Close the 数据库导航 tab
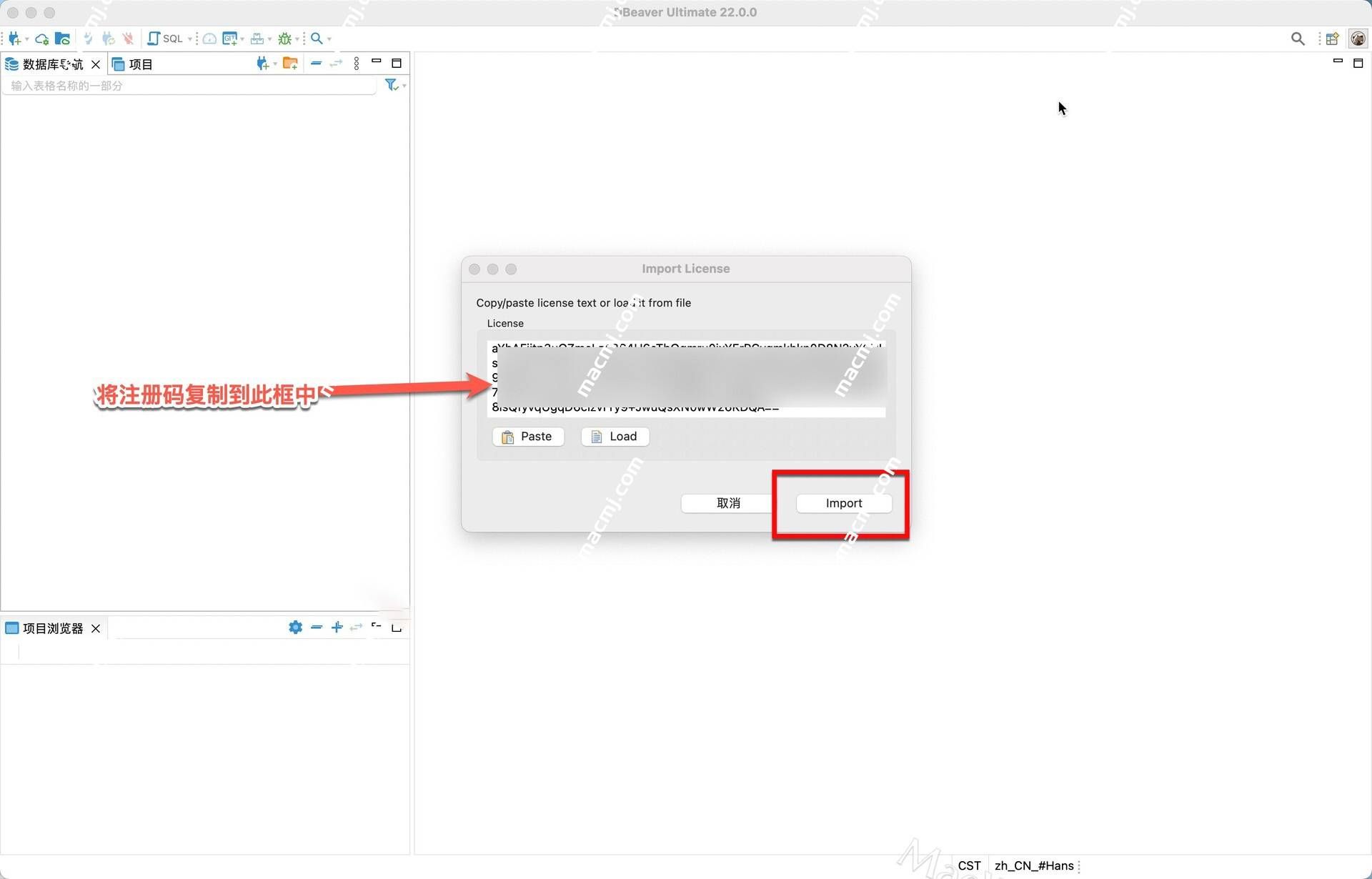The image size is (1372, 879). coord(96,64)
